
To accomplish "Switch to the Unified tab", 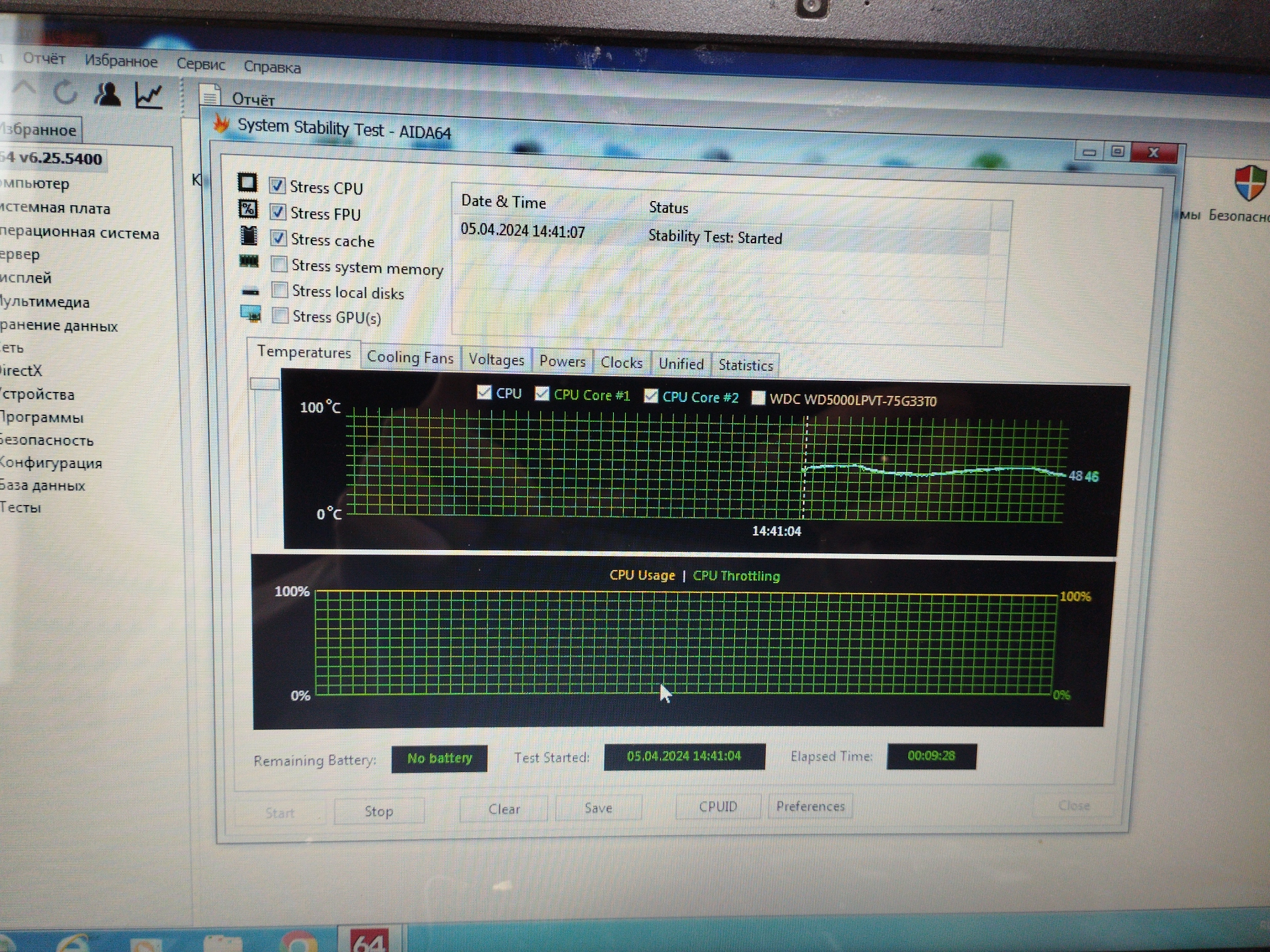I will click(x=681, y=364).
